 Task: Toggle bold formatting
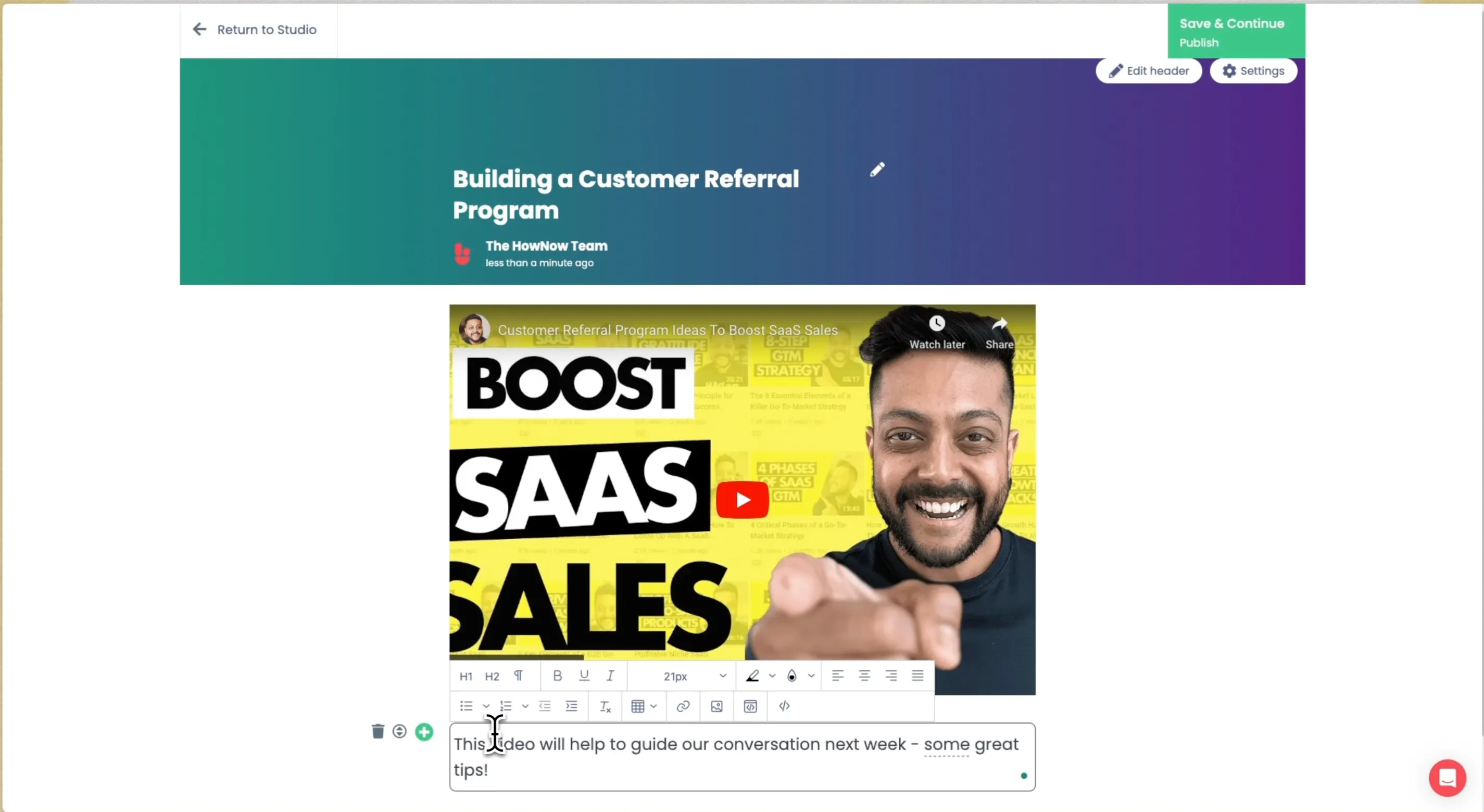(557, 676)
